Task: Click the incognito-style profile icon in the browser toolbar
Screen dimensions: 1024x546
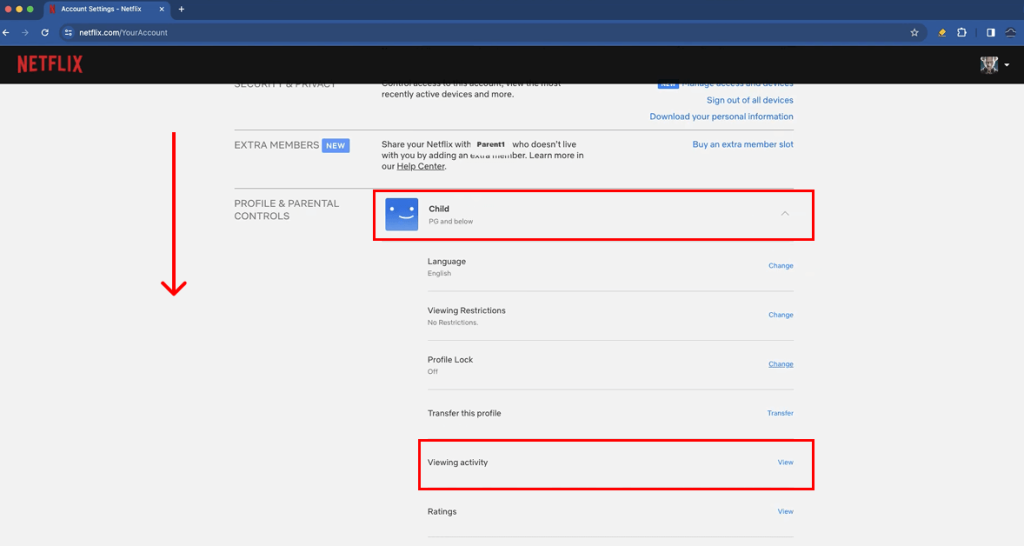Action: (1011, 33)
